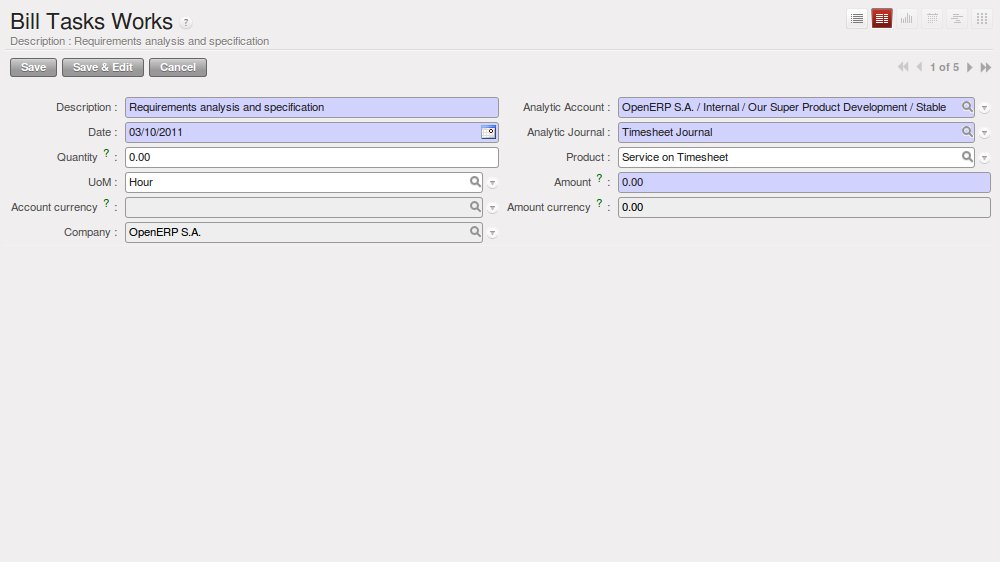Click the help icon beside the title
Viewport: 1000px width, 562px height.
pos(187,23)
